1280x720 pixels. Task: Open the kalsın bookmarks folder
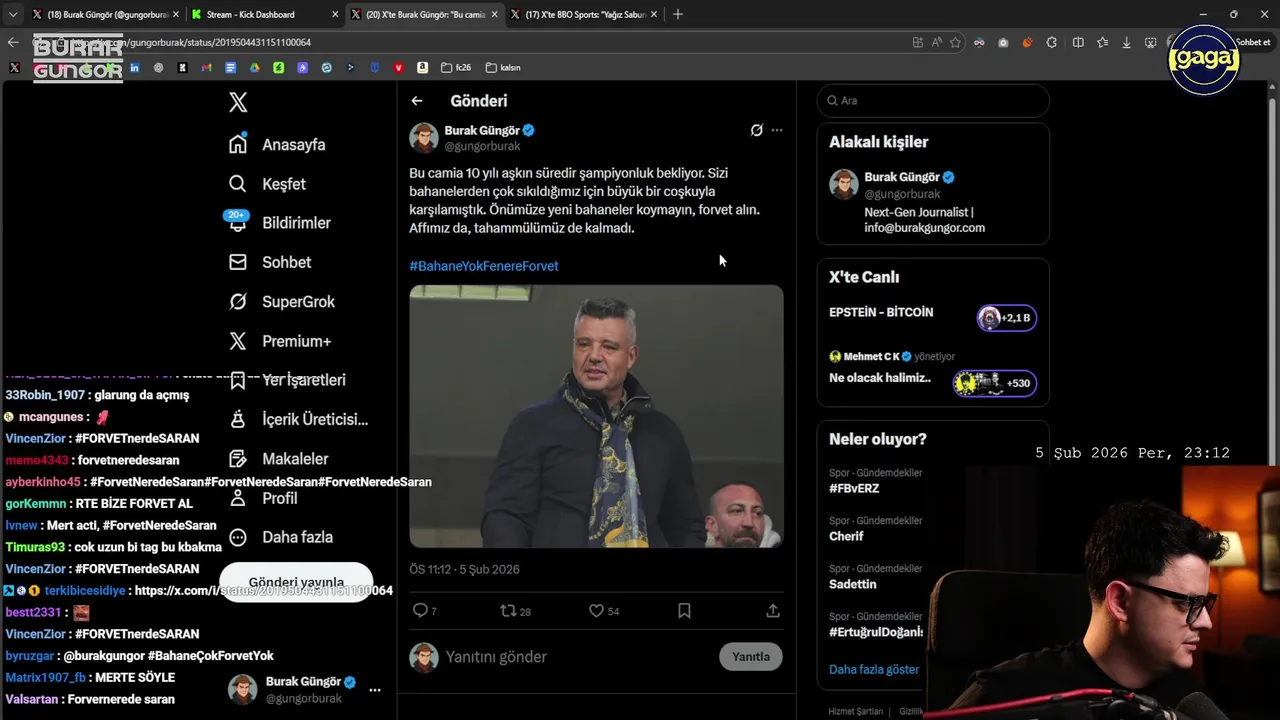503,68
